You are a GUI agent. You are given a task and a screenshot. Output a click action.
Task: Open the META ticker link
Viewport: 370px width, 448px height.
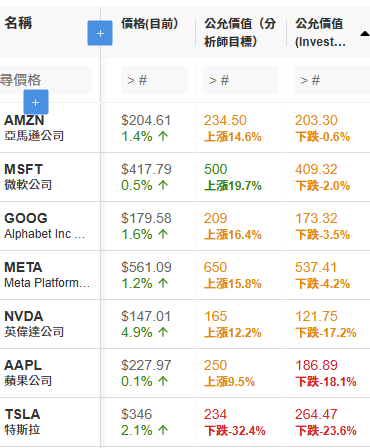[23, 267]
